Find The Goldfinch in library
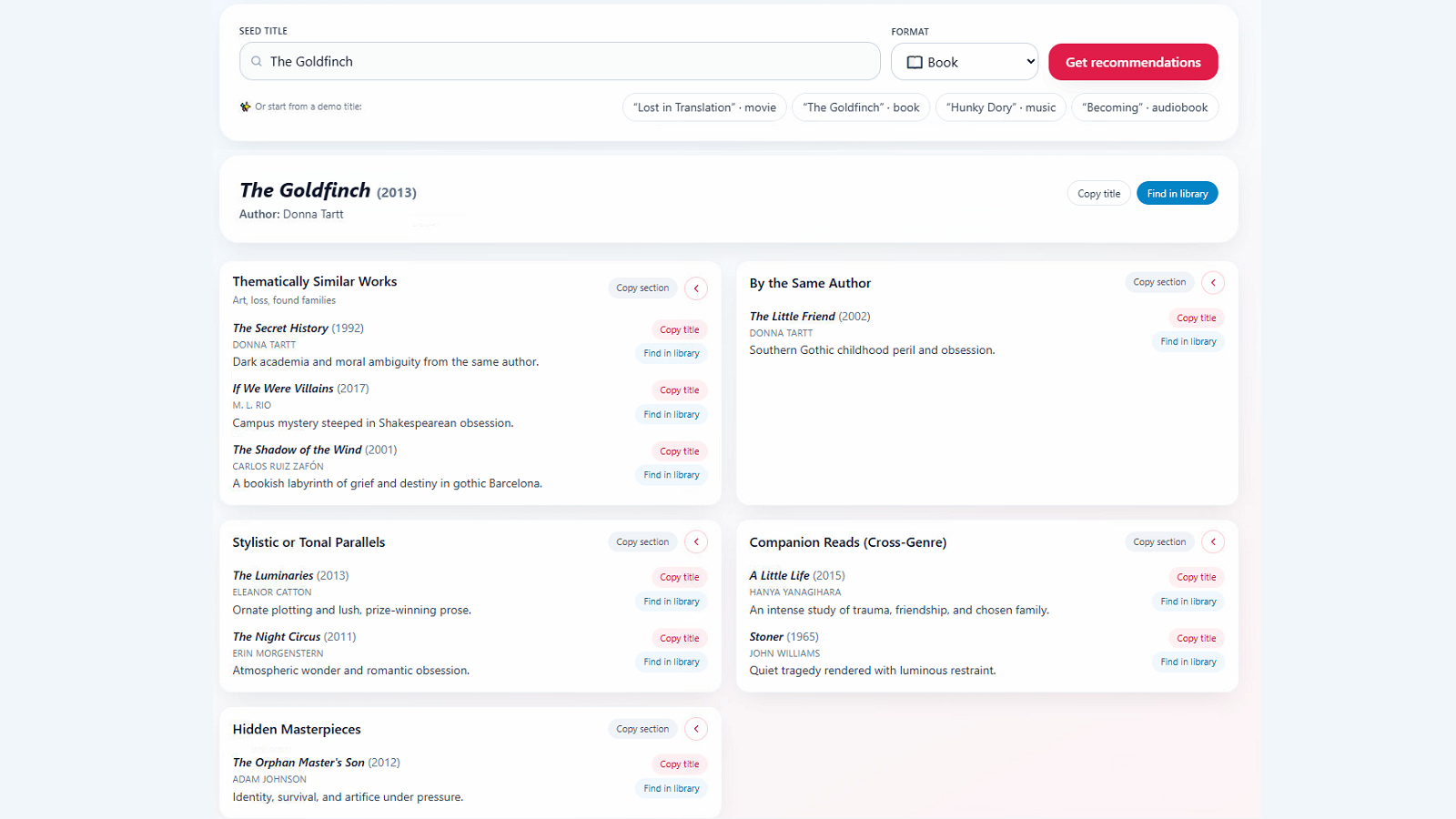The width and height of the screenshot is (1456, 819). point(1177,193)
